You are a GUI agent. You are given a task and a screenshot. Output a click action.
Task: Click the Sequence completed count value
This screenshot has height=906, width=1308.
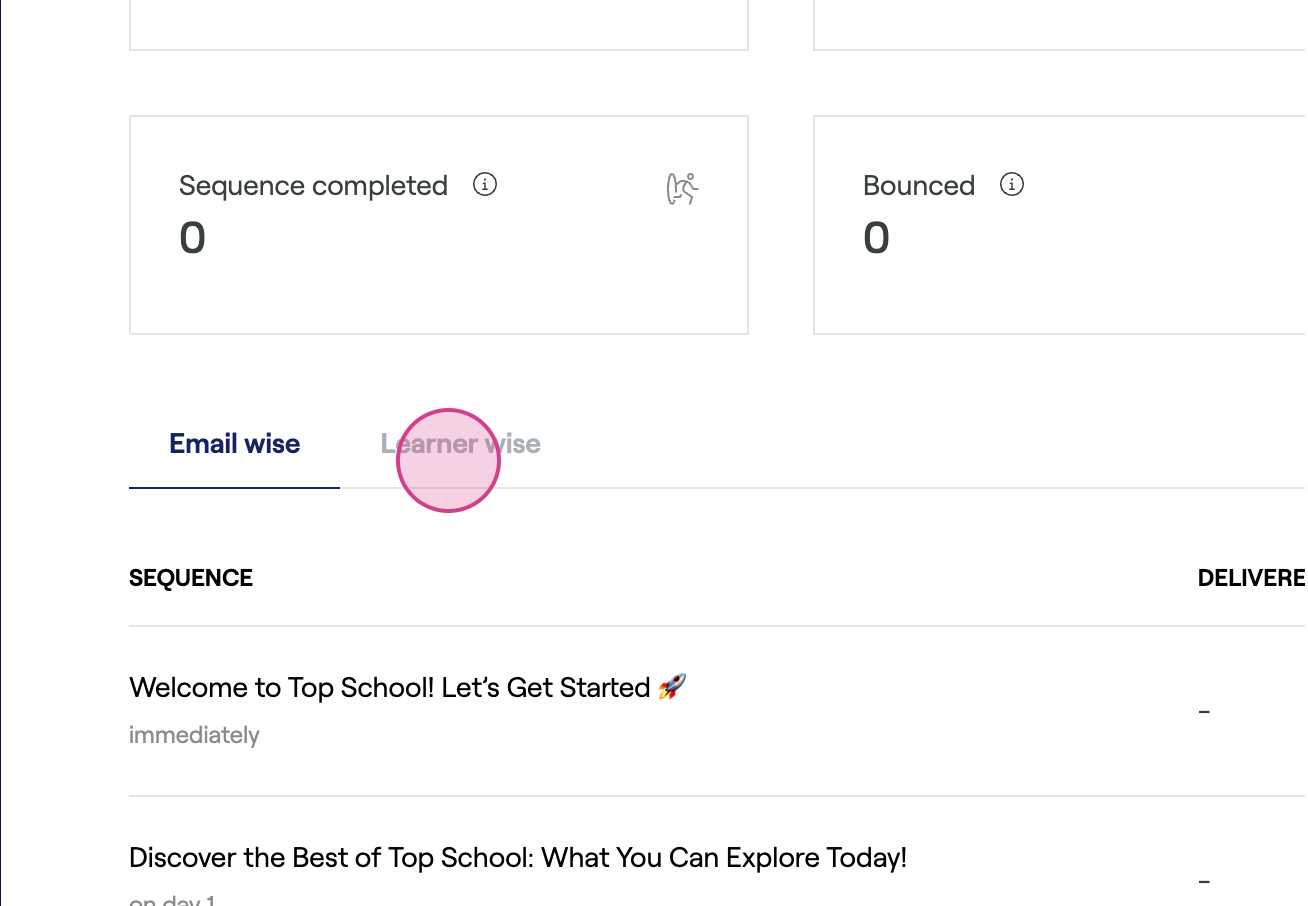192,238
